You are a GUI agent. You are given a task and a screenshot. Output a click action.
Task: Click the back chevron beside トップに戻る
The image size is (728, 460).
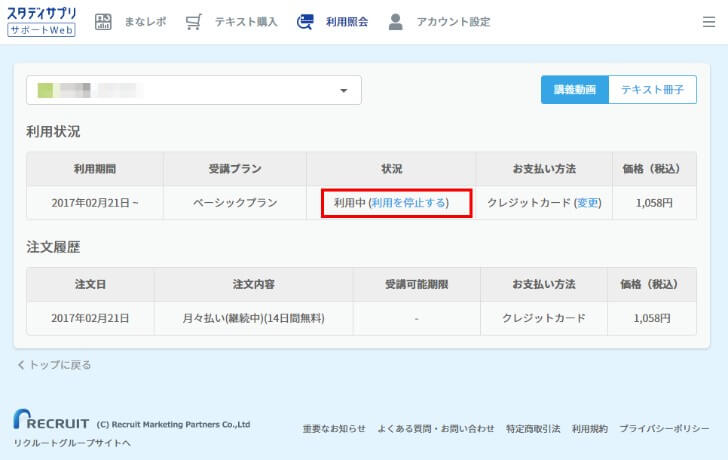pos(21,365)
